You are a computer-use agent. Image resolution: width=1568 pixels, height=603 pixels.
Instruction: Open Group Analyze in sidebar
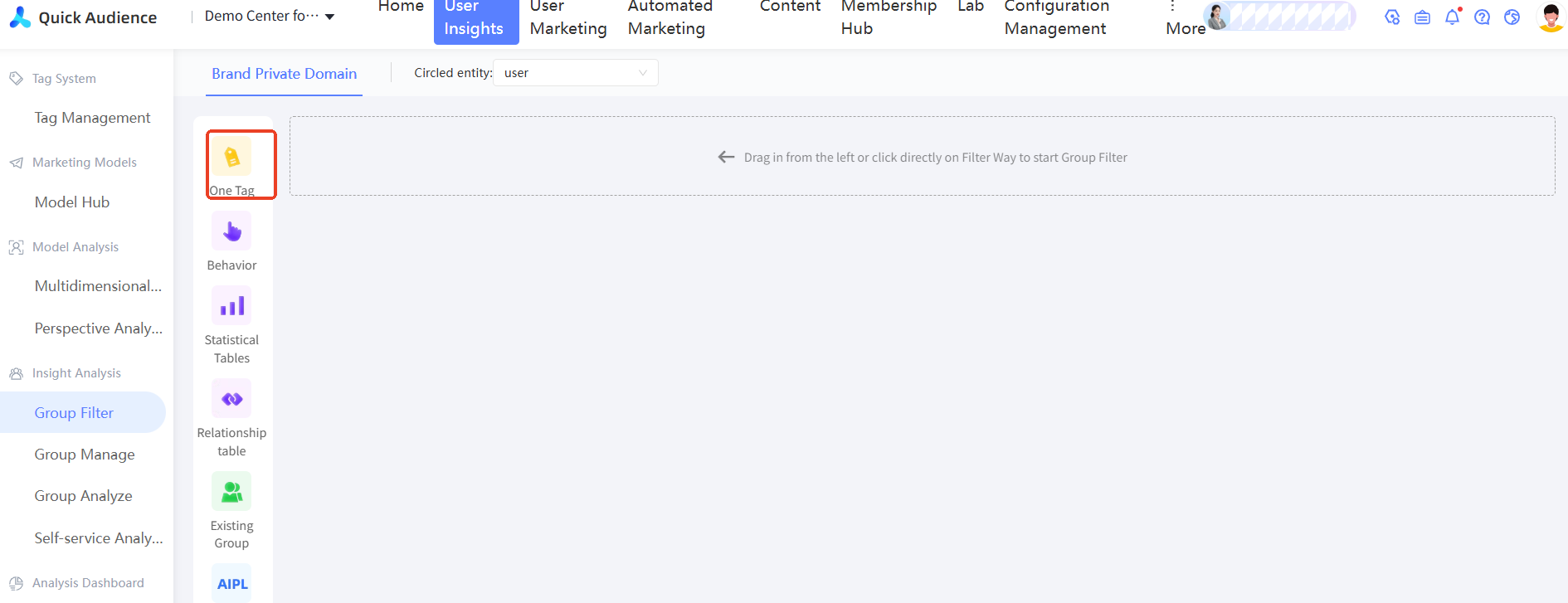click(x=83, y=496)
